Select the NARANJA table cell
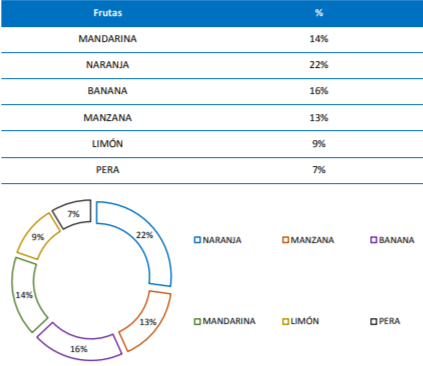 (x=107, y=65)
